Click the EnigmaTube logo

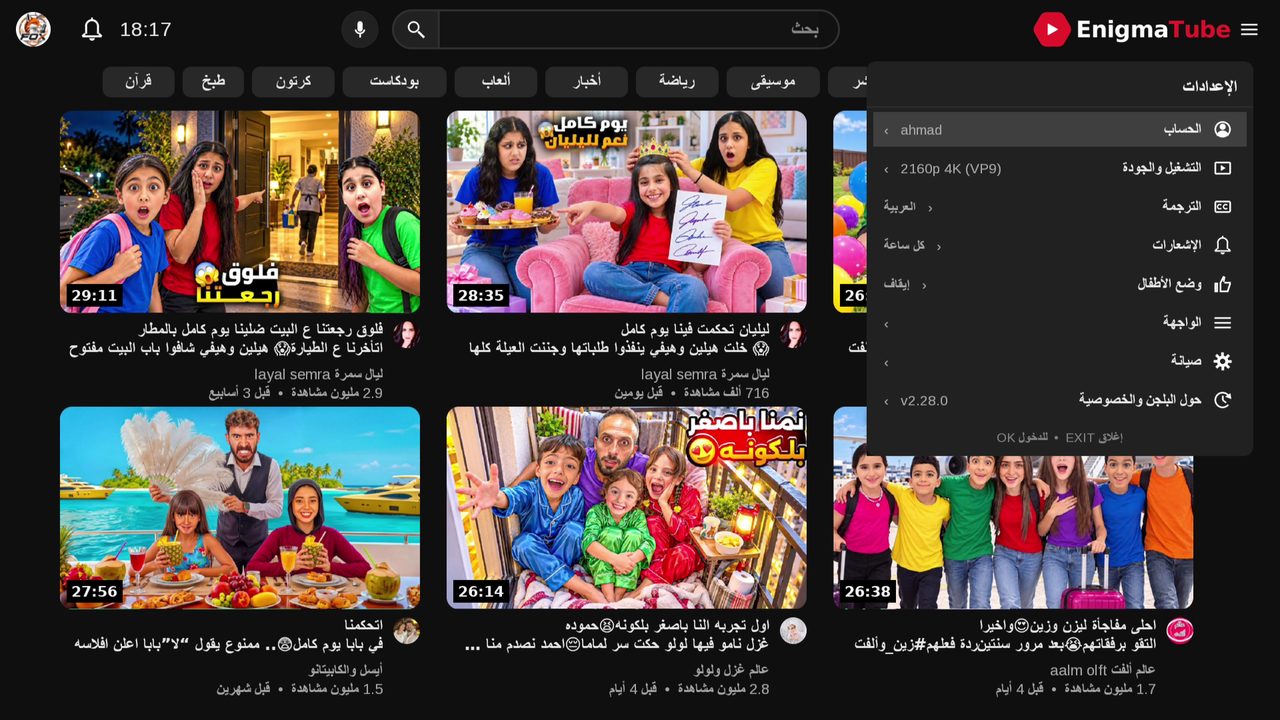[1132, 30]
